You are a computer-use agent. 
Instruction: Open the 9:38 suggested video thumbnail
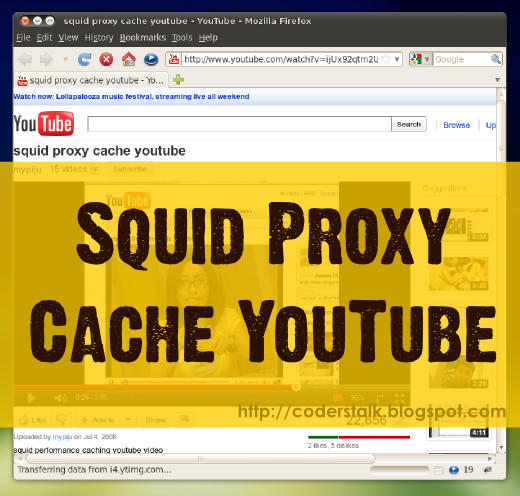(x=459, y=273)
